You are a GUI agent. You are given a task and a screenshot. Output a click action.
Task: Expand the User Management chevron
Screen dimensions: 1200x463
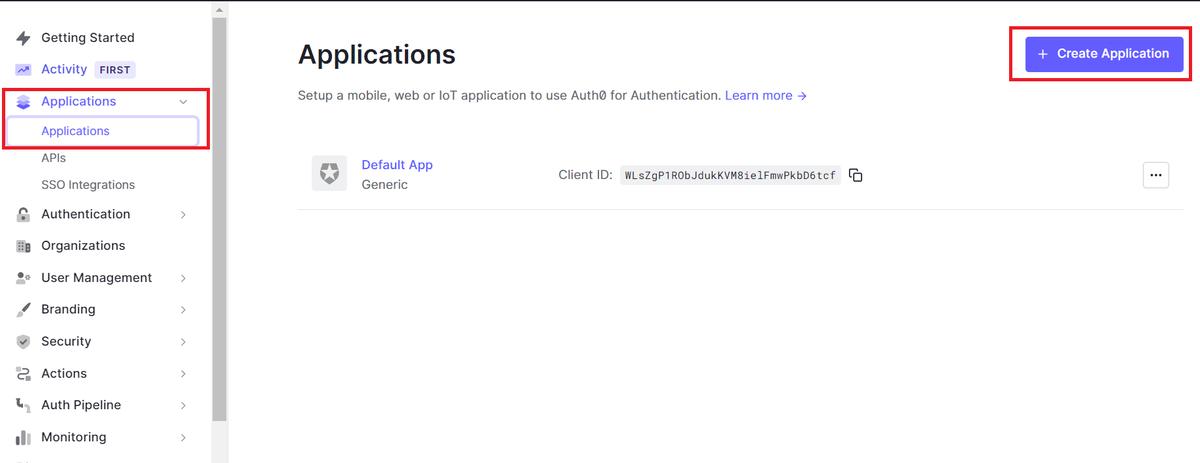[183, 278]
